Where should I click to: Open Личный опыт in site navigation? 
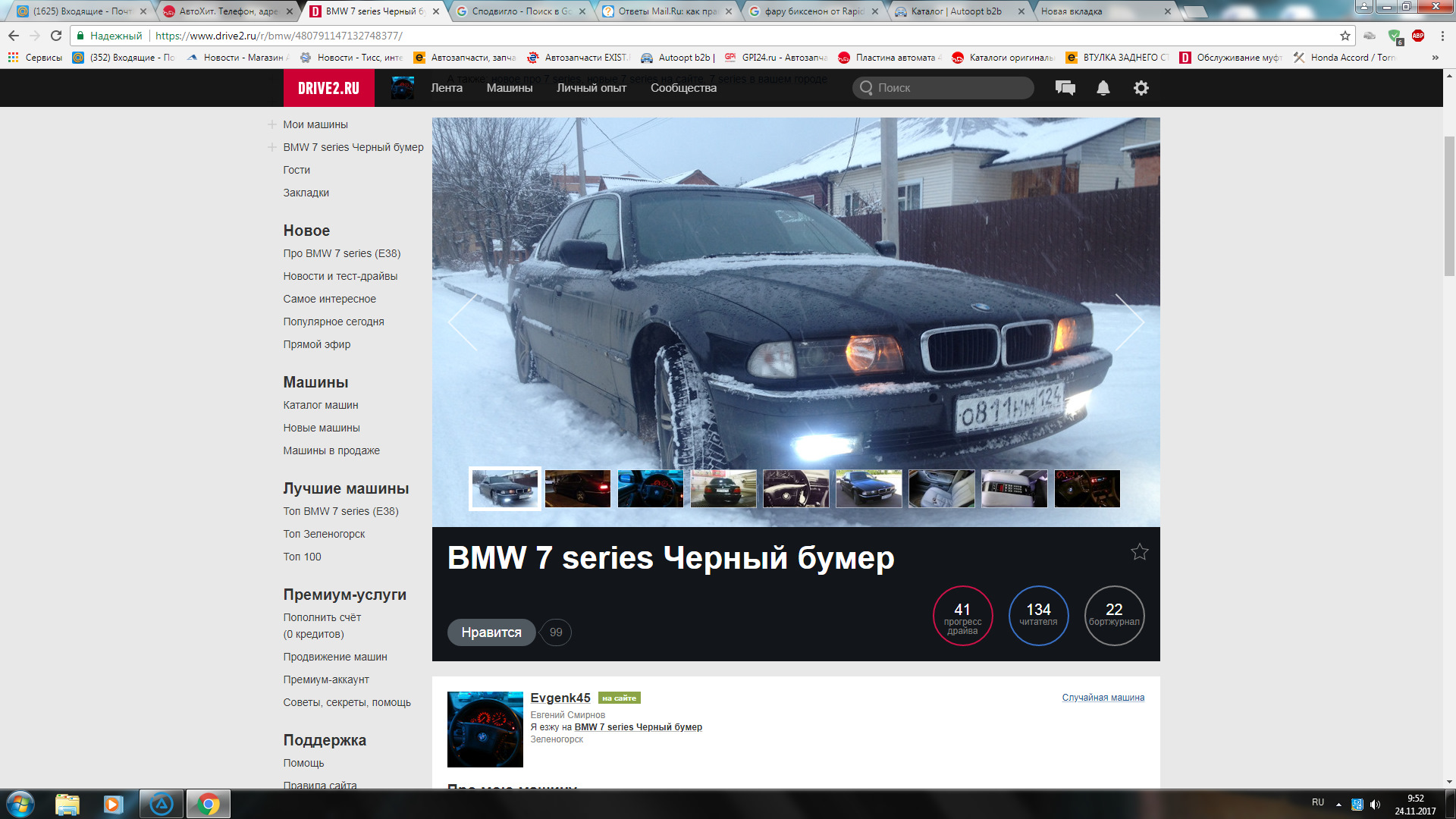tap(591, 88)
